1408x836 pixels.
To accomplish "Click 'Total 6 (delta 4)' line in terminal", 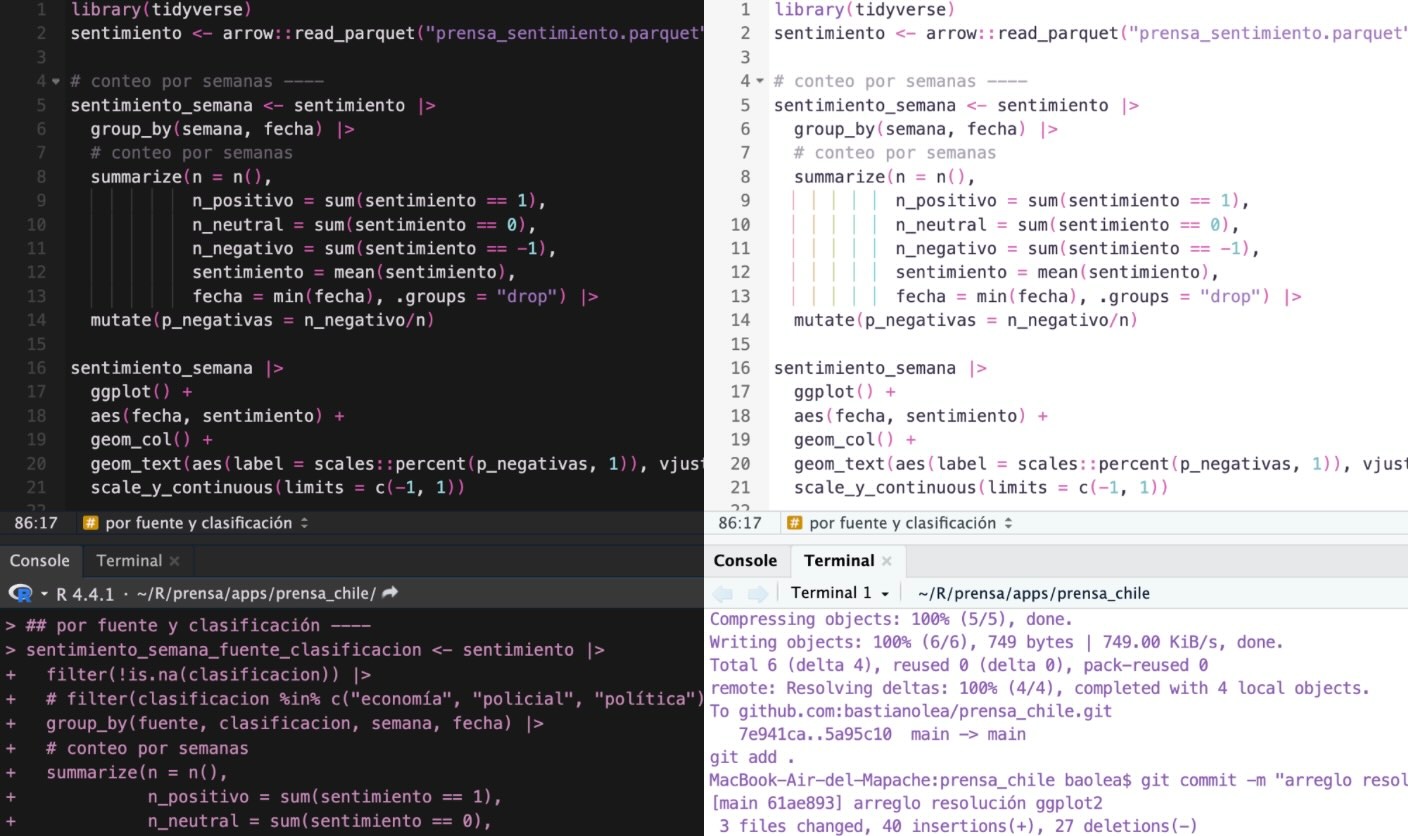I will (x=959, y=665).
